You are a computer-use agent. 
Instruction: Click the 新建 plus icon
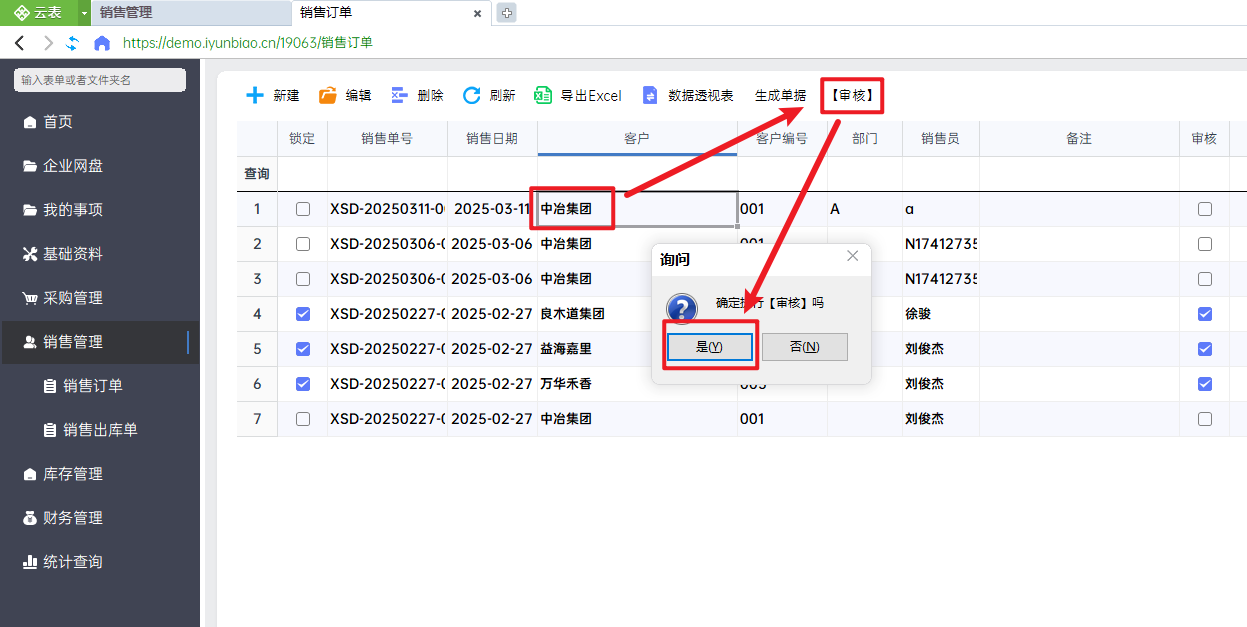[256, 95]
